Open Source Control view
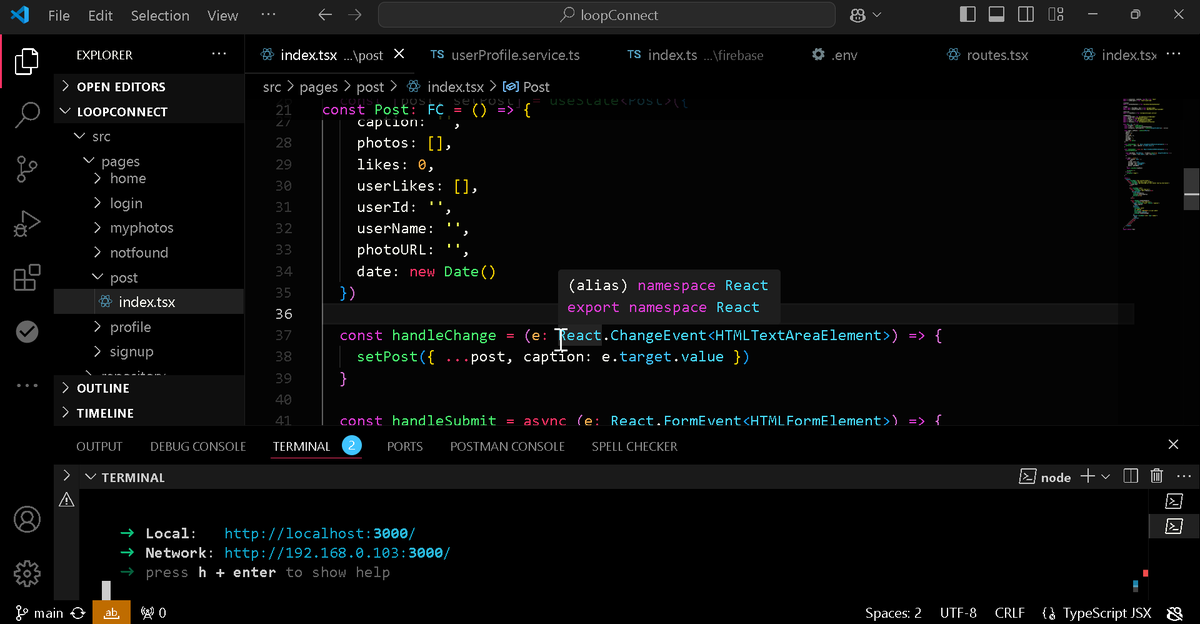This screenshot has width=1200, height=624. tap(27, 169)
